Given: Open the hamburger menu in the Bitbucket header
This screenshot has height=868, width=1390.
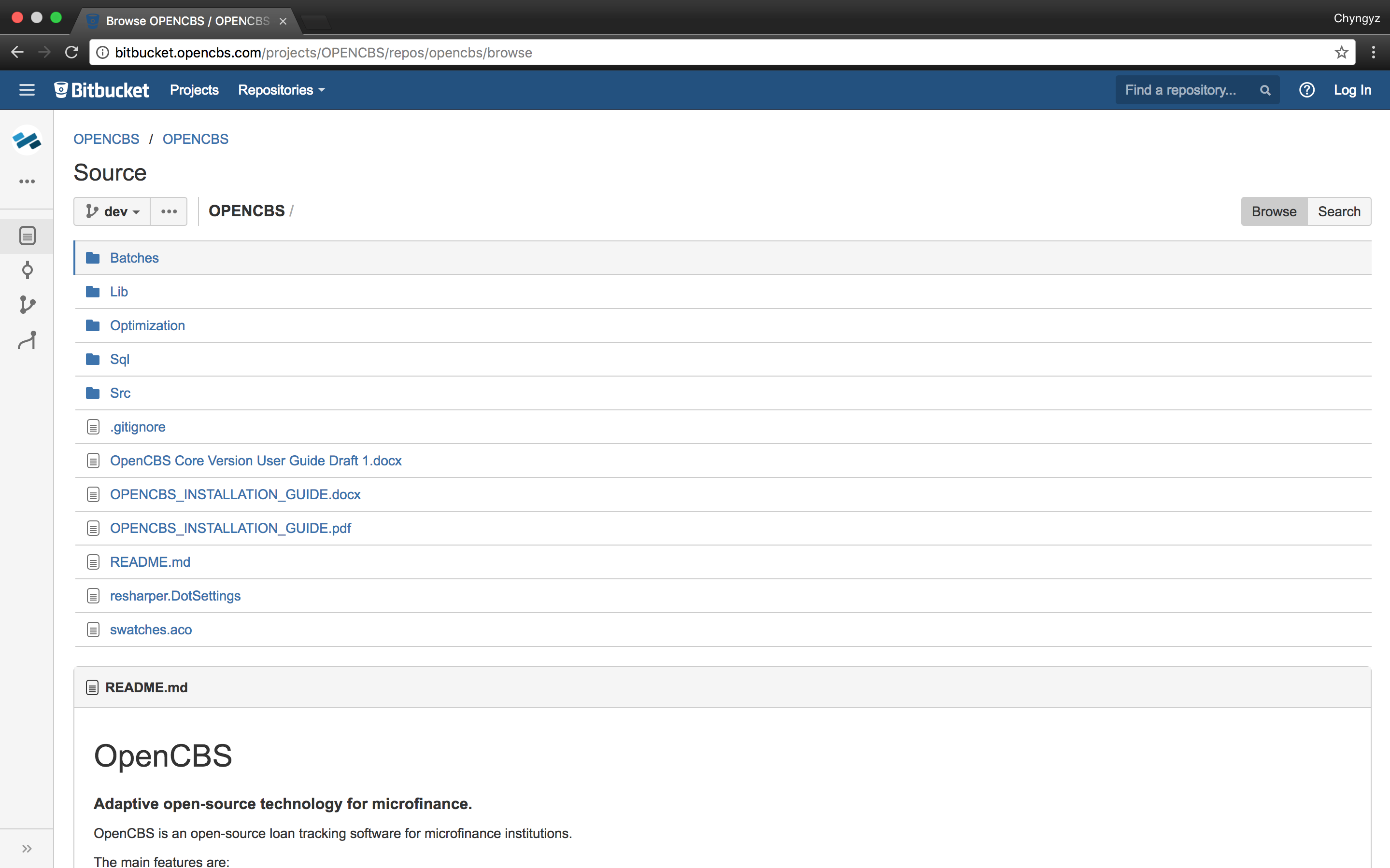Looking at the screenshot, I should [x=27, y=90].
